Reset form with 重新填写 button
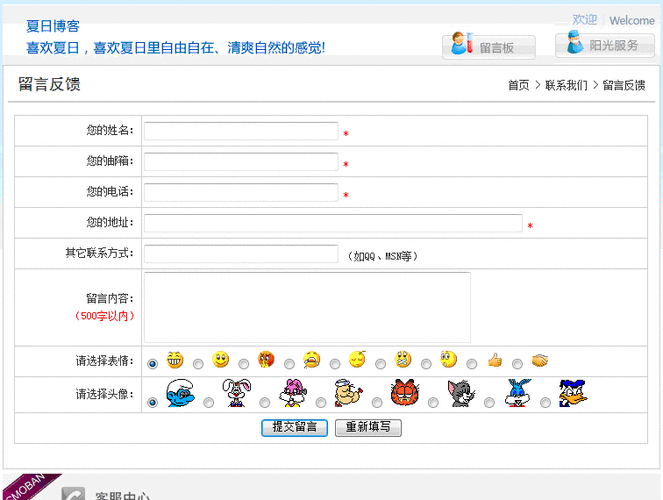Image resolution: width=663 pixels, height=500 pixels. pos(368,427)
